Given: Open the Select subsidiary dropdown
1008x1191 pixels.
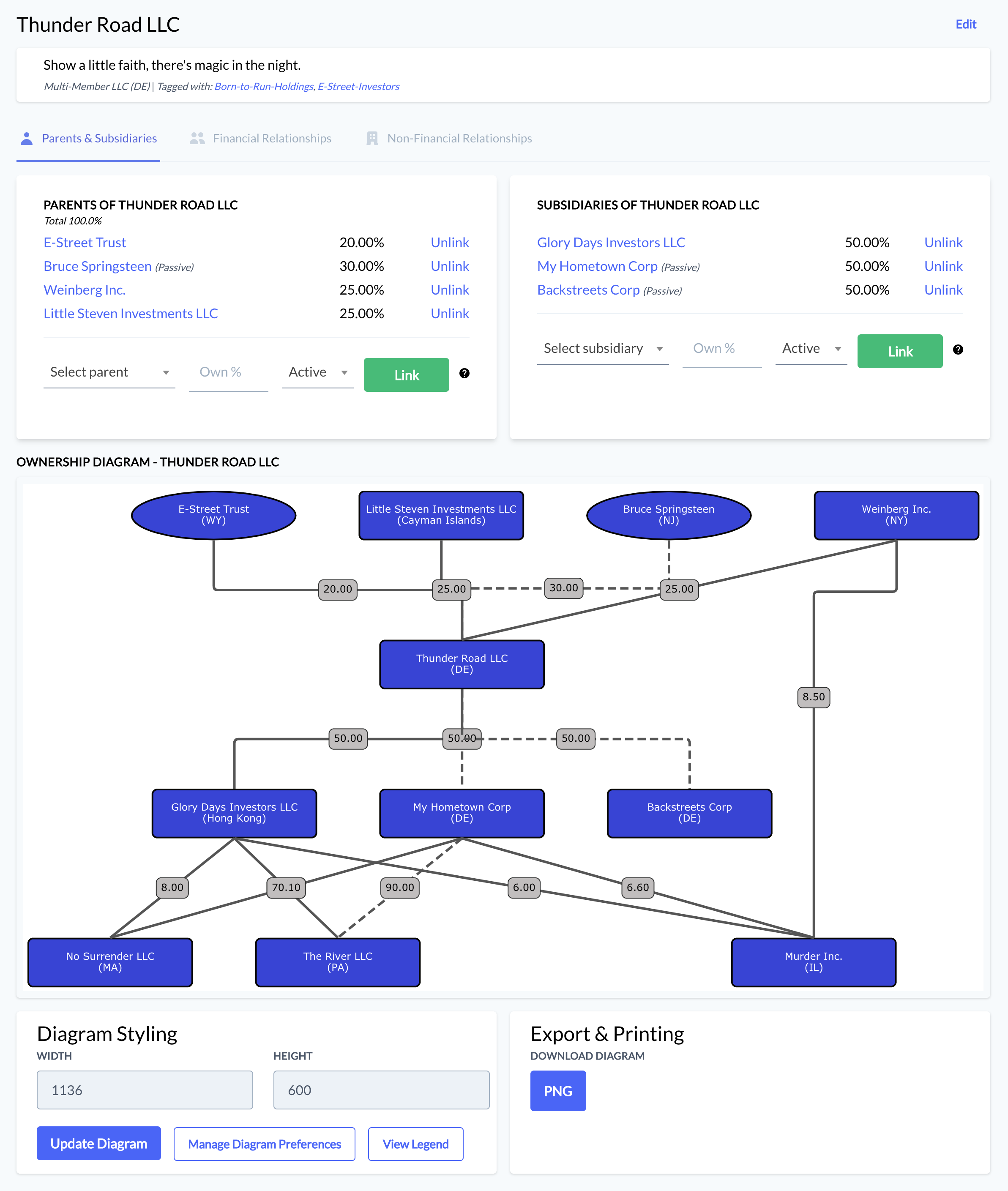Looking at the screenshot, I should (x=602, y=349).
